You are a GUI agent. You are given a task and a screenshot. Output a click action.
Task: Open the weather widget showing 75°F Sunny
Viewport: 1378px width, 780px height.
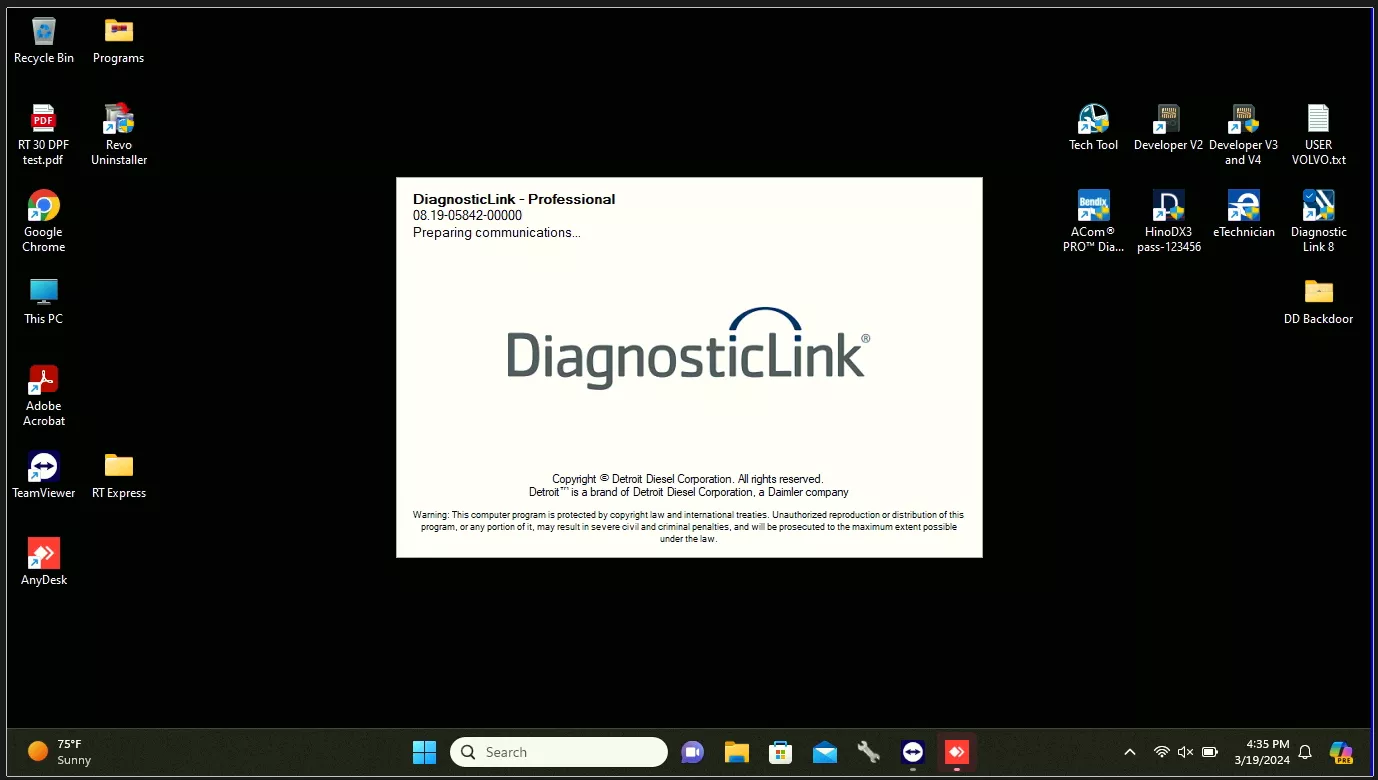pyautogui.click(x=60, y=752)
